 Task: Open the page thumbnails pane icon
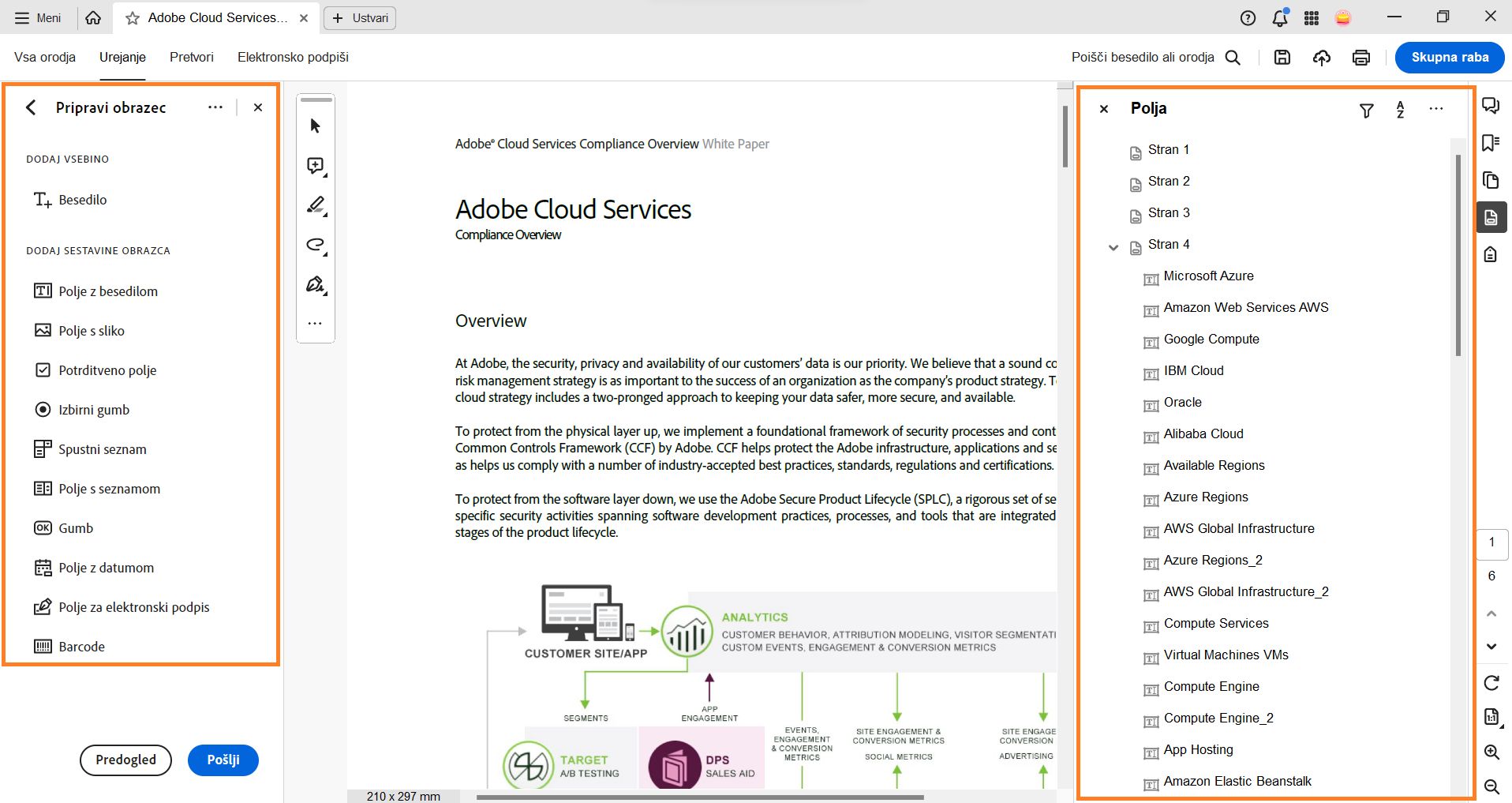[1491, 180]
